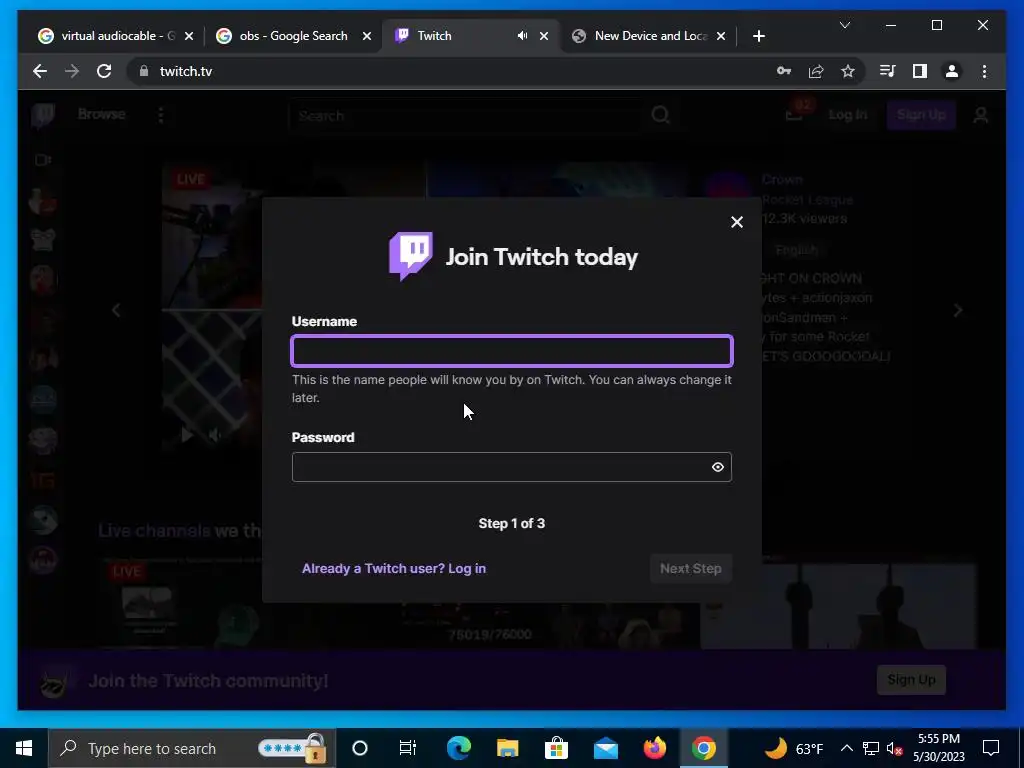Open the notification center icon

click(x=991, y=748)
